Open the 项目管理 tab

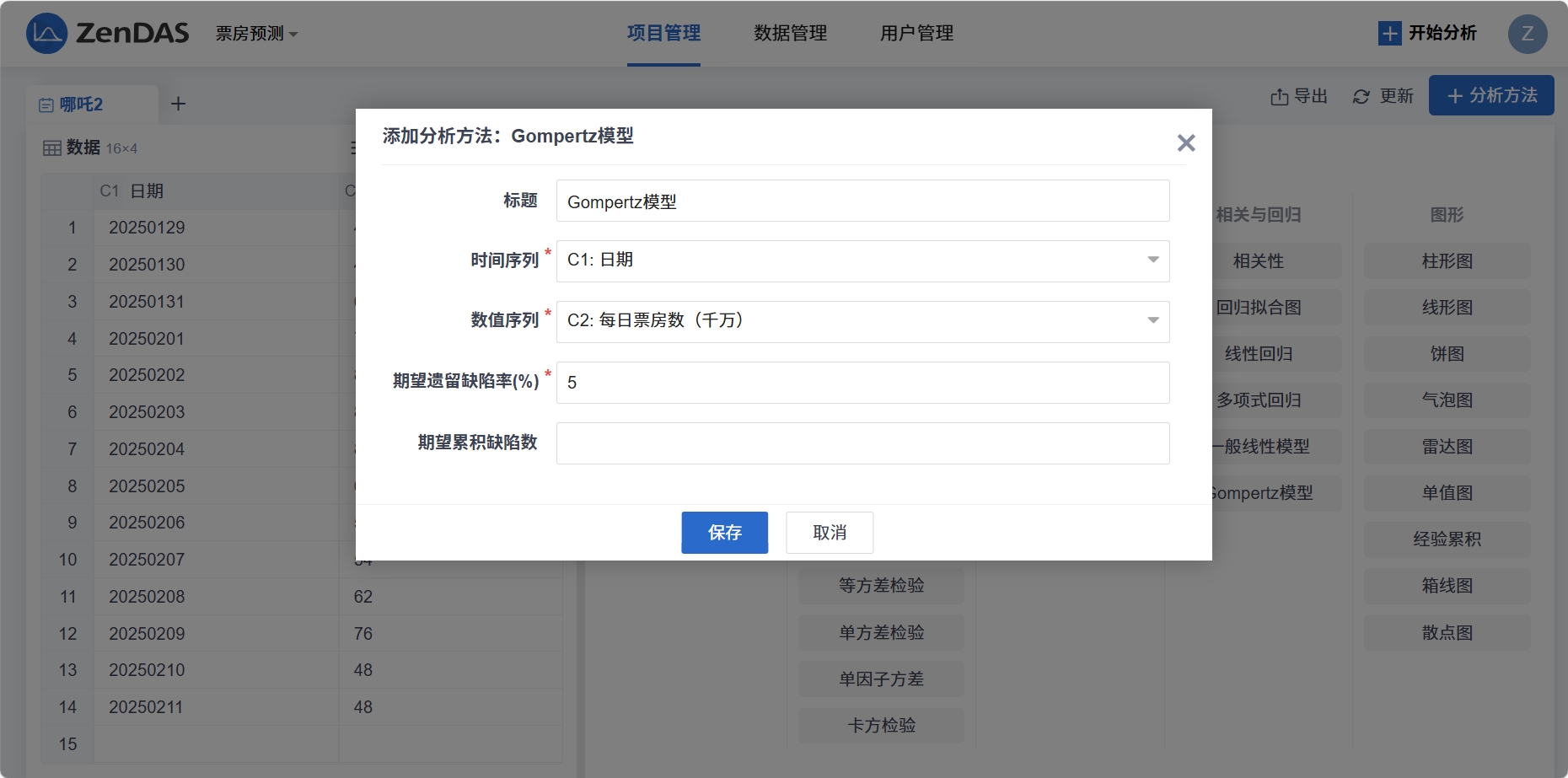663,34
